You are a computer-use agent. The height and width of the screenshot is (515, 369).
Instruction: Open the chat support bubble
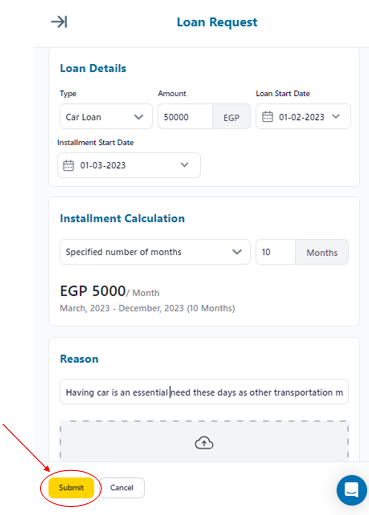(x=352, y=490)
